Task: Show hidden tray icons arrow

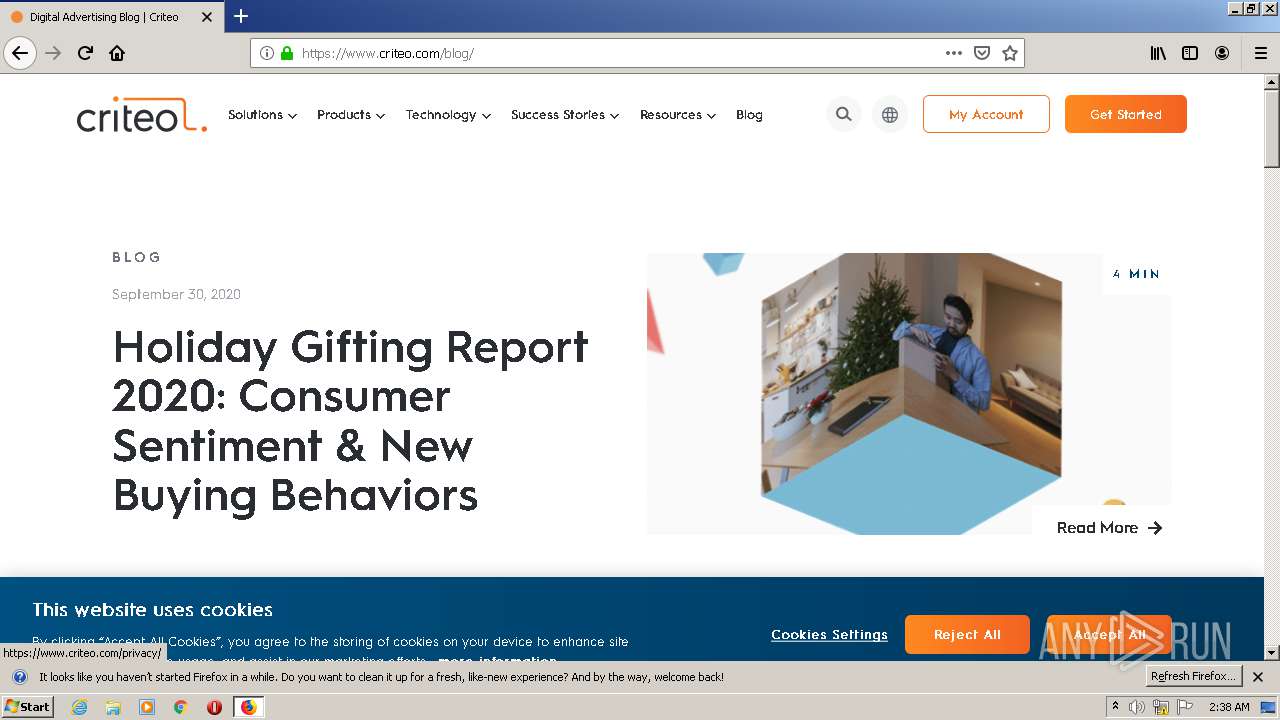Action: pos(1115,707)
